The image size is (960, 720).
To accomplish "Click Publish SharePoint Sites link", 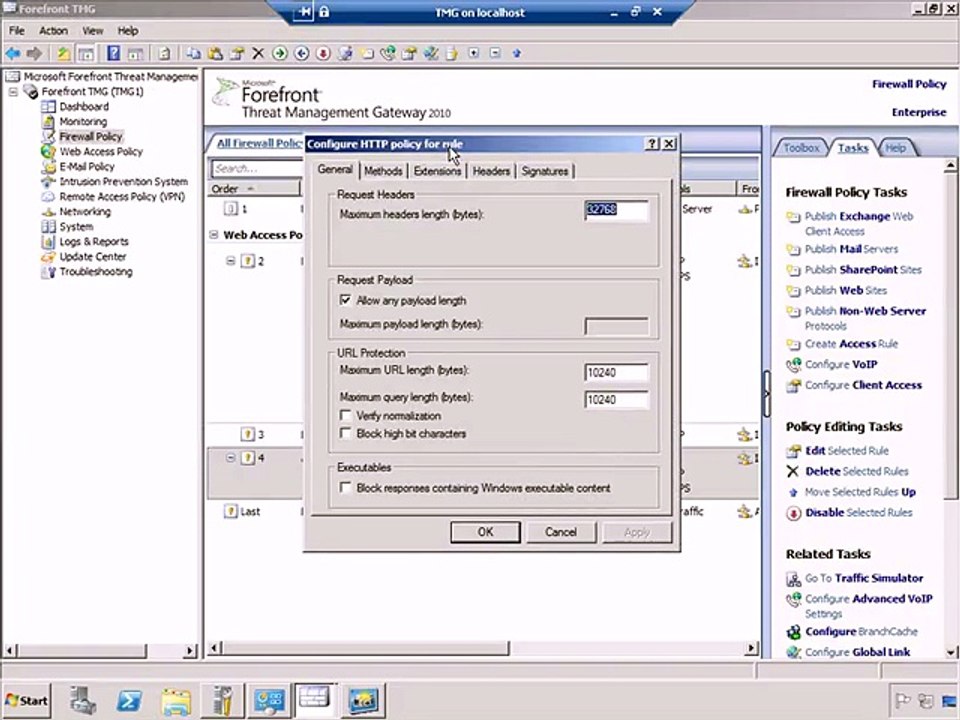I will click(863, 269).
